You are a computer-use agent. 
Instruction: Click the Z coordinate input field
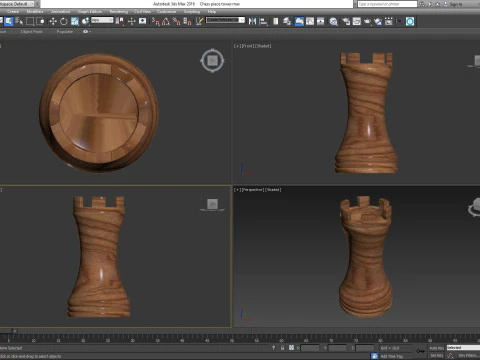tap(365, 348)
